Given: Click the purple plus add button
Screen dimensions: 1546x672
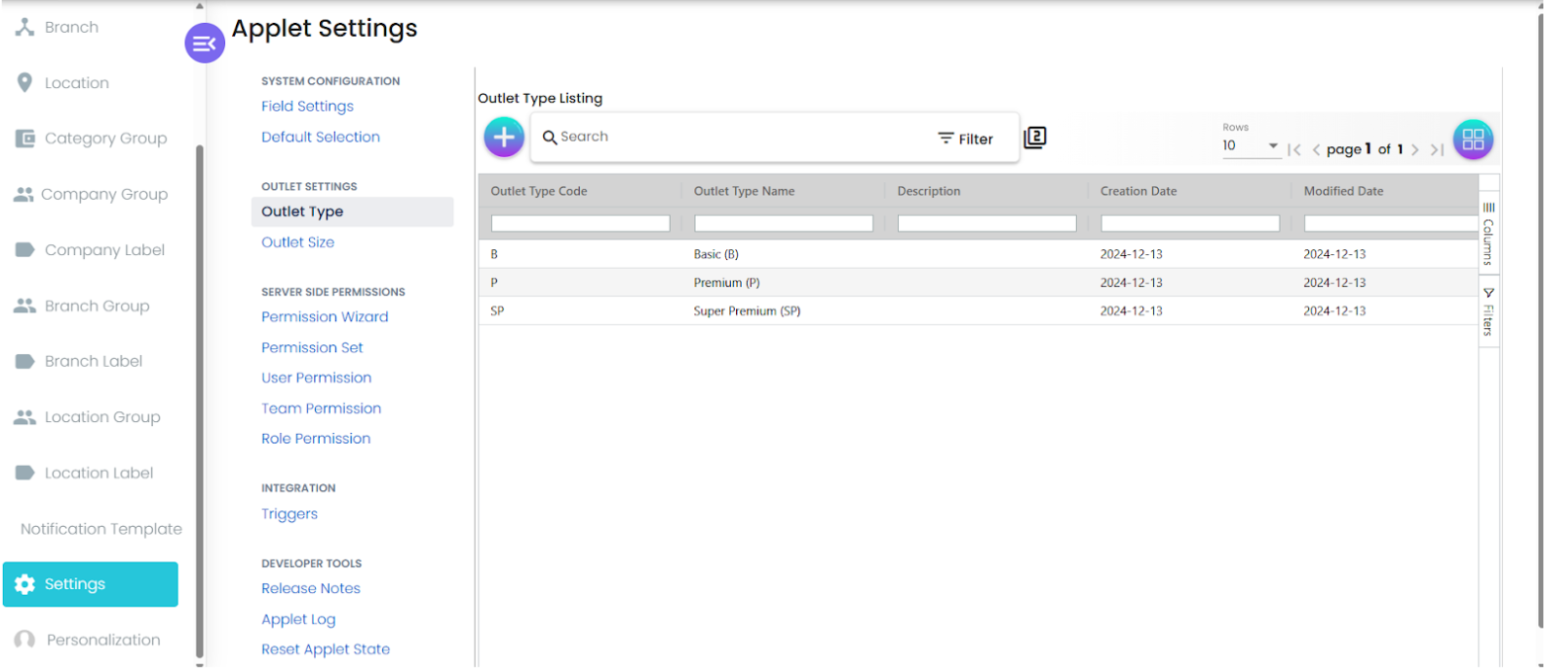Looking at the screenshot, I should (x=504, y=137).
